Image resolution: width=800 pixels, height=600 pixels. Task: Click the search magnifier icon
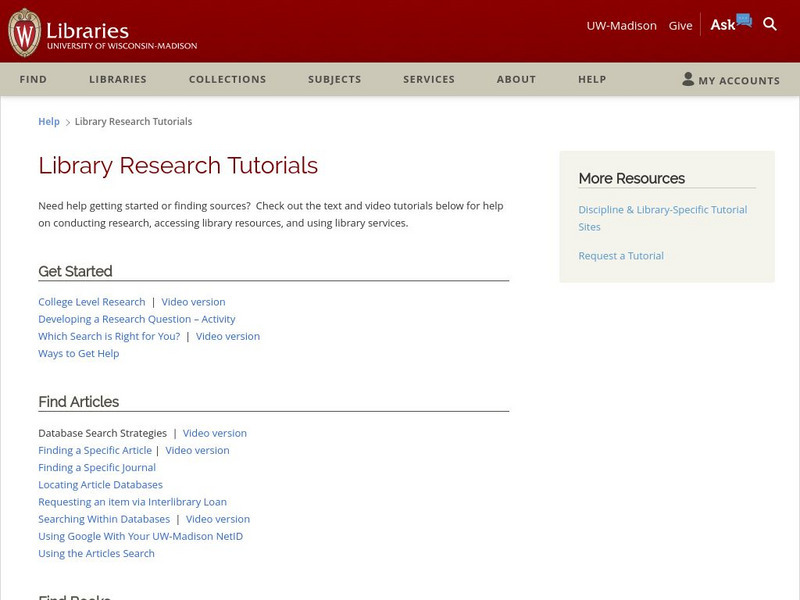coord(770,24)
